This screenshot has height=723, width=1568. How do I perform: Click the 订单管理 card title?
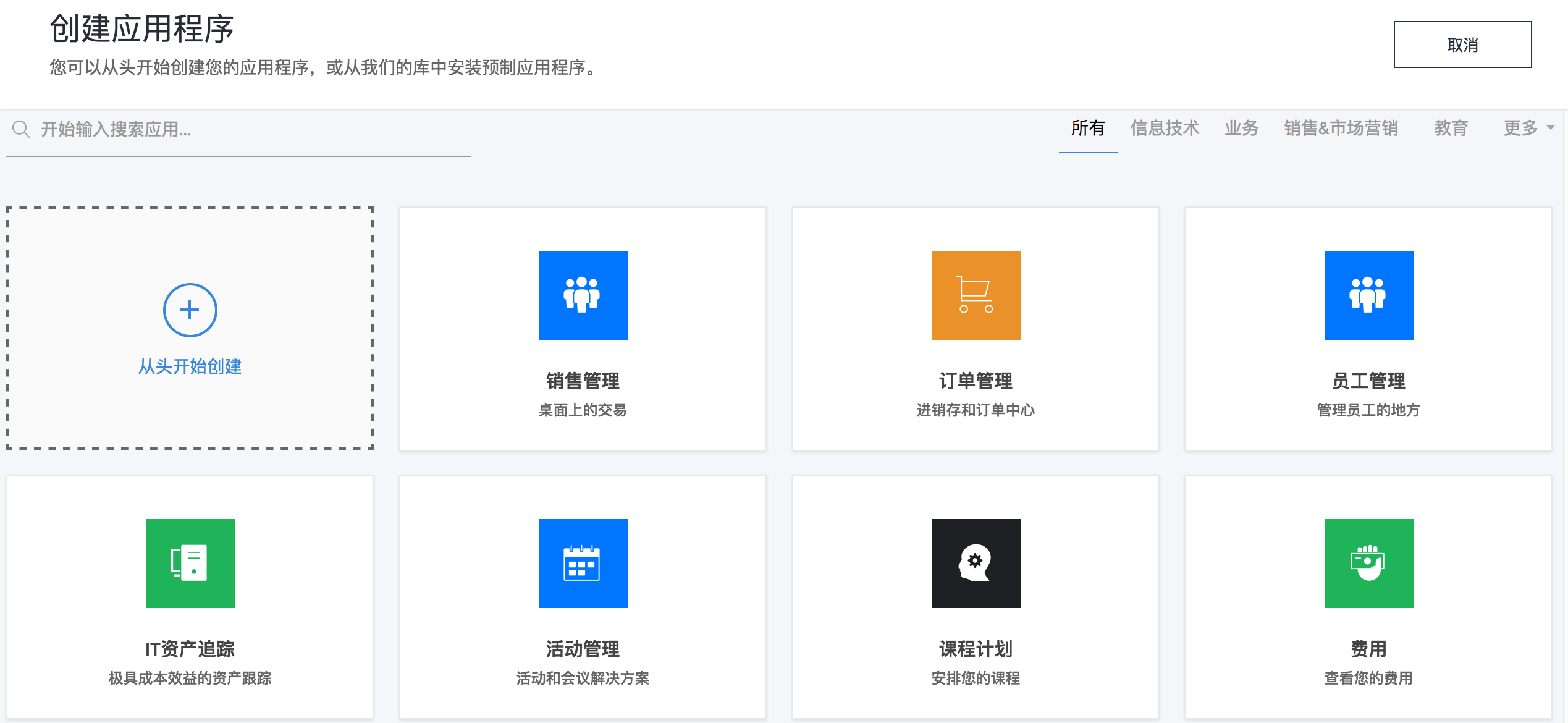click(976, 381)
